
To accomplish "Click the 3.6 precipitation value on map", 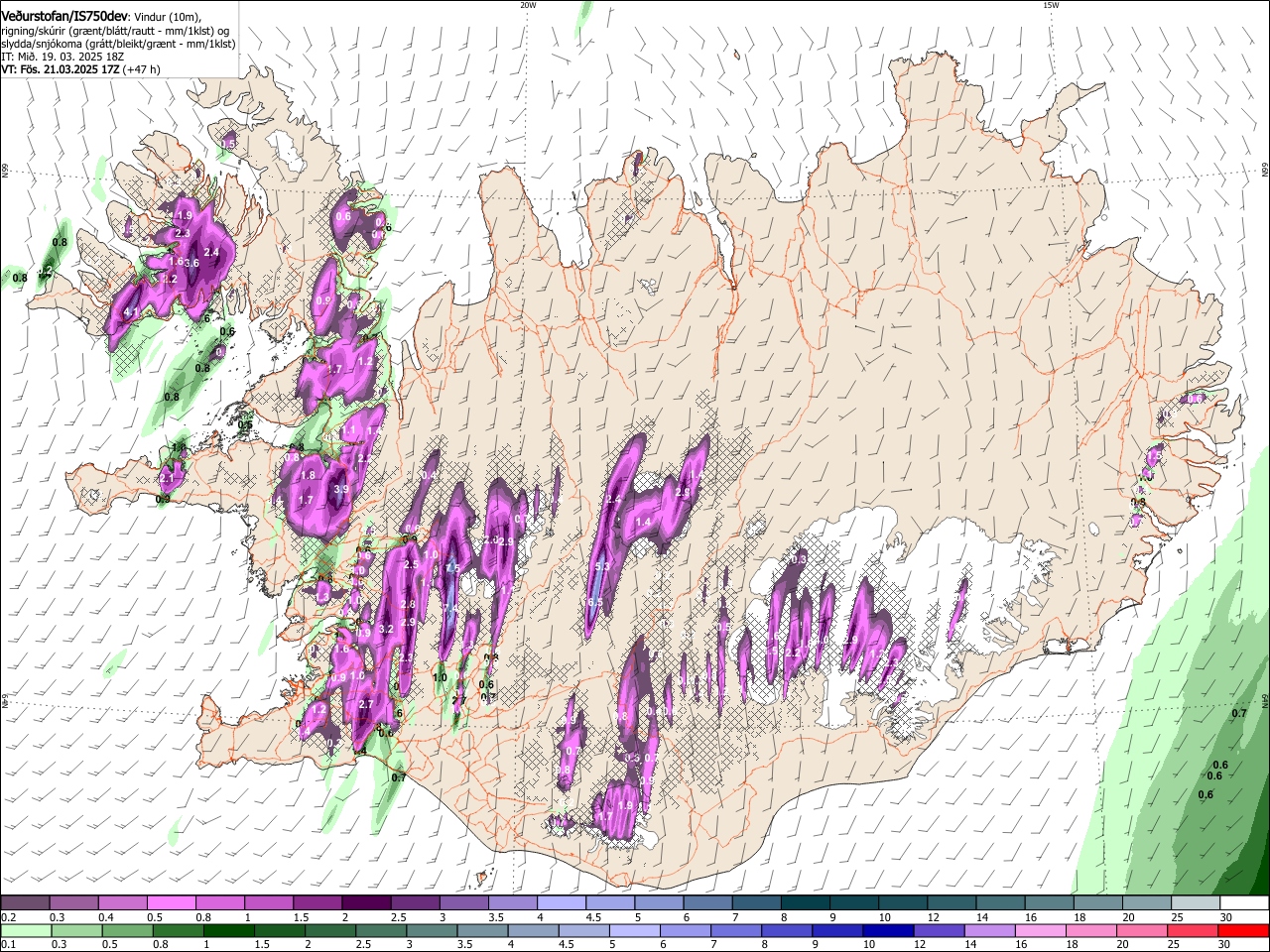I will (x=192, y=264).
